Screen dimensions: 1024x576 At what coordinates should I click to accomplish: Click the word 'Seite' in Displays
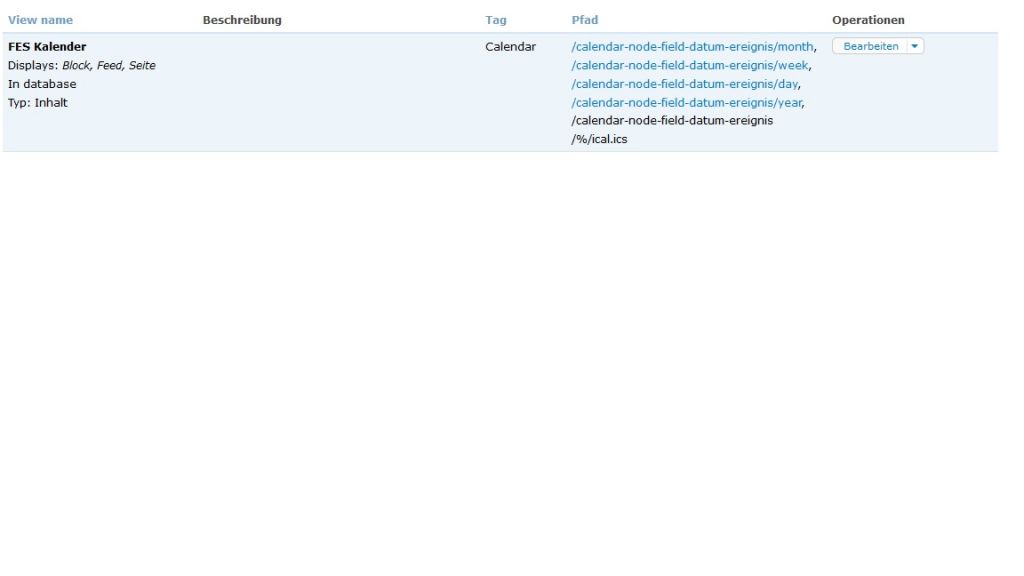(x=142, y=66)
